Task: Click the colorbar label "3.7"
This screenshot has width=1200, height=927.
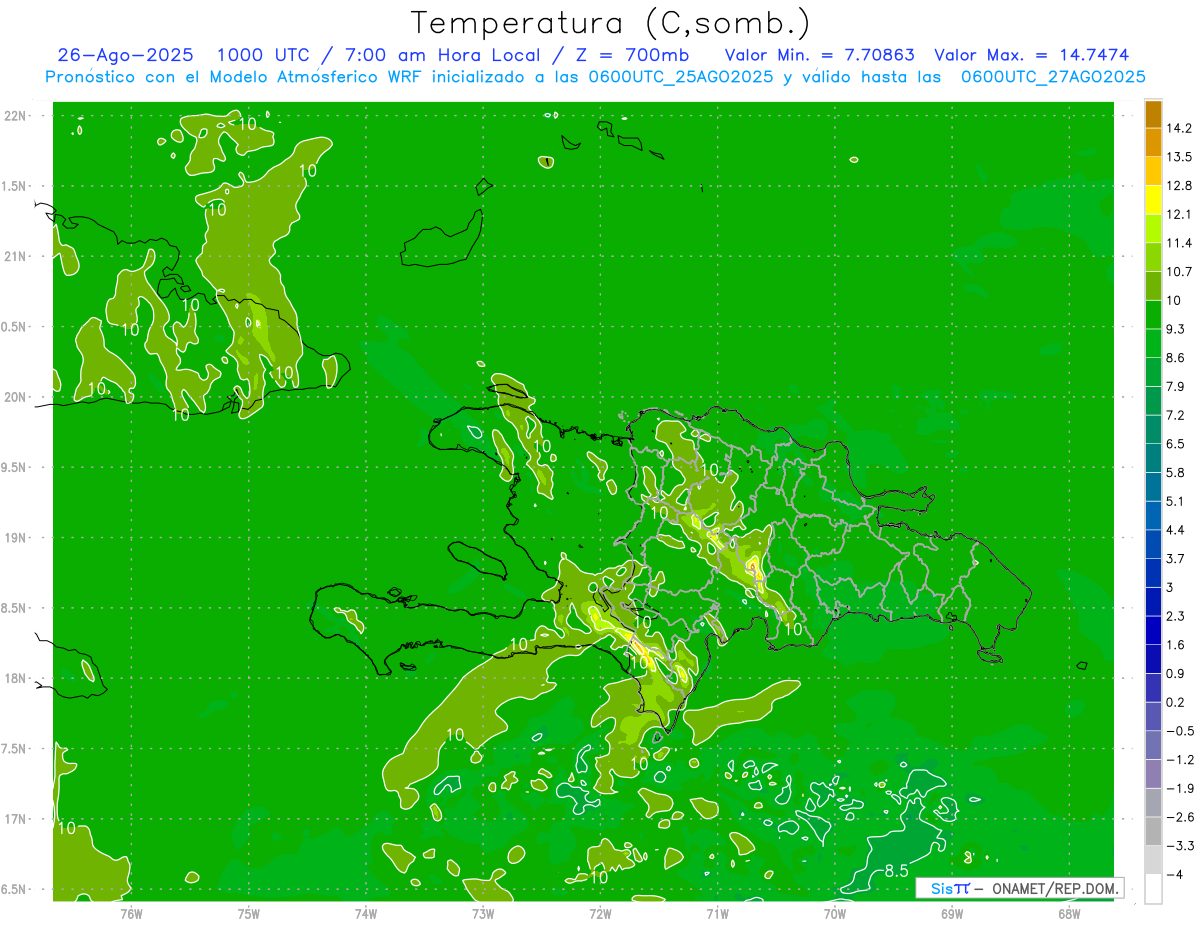Action: 1176,559
